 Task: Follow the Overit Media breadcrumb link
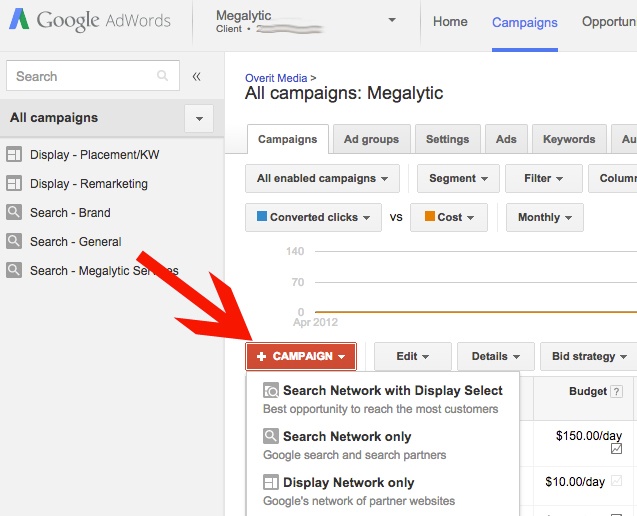tap(276, 77)
